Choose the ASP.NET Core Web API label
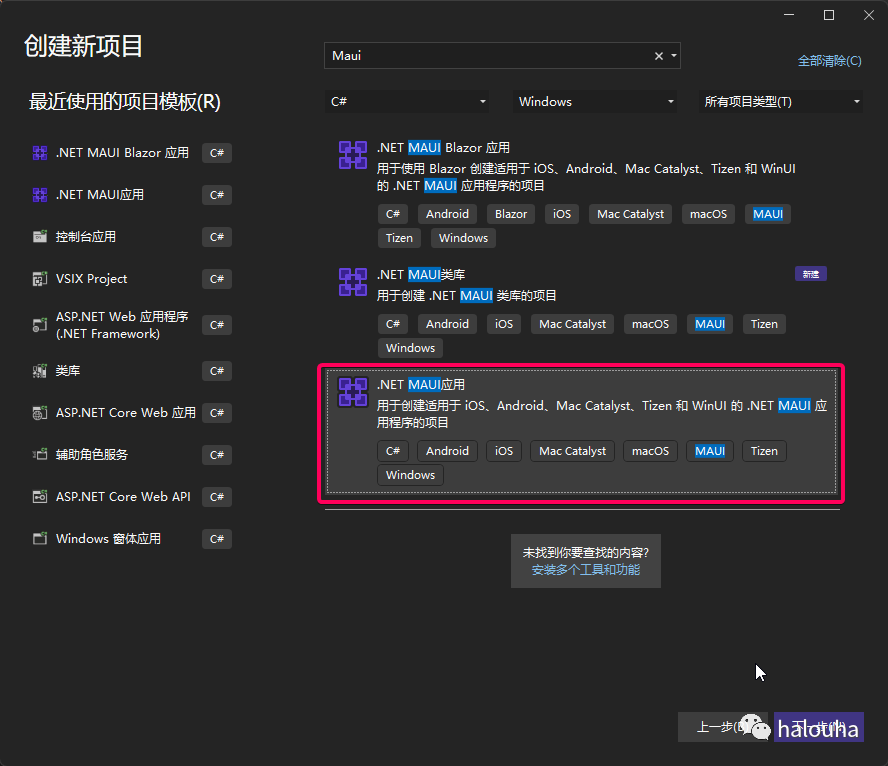Viewport: 888px width, 766px height. 123,497
